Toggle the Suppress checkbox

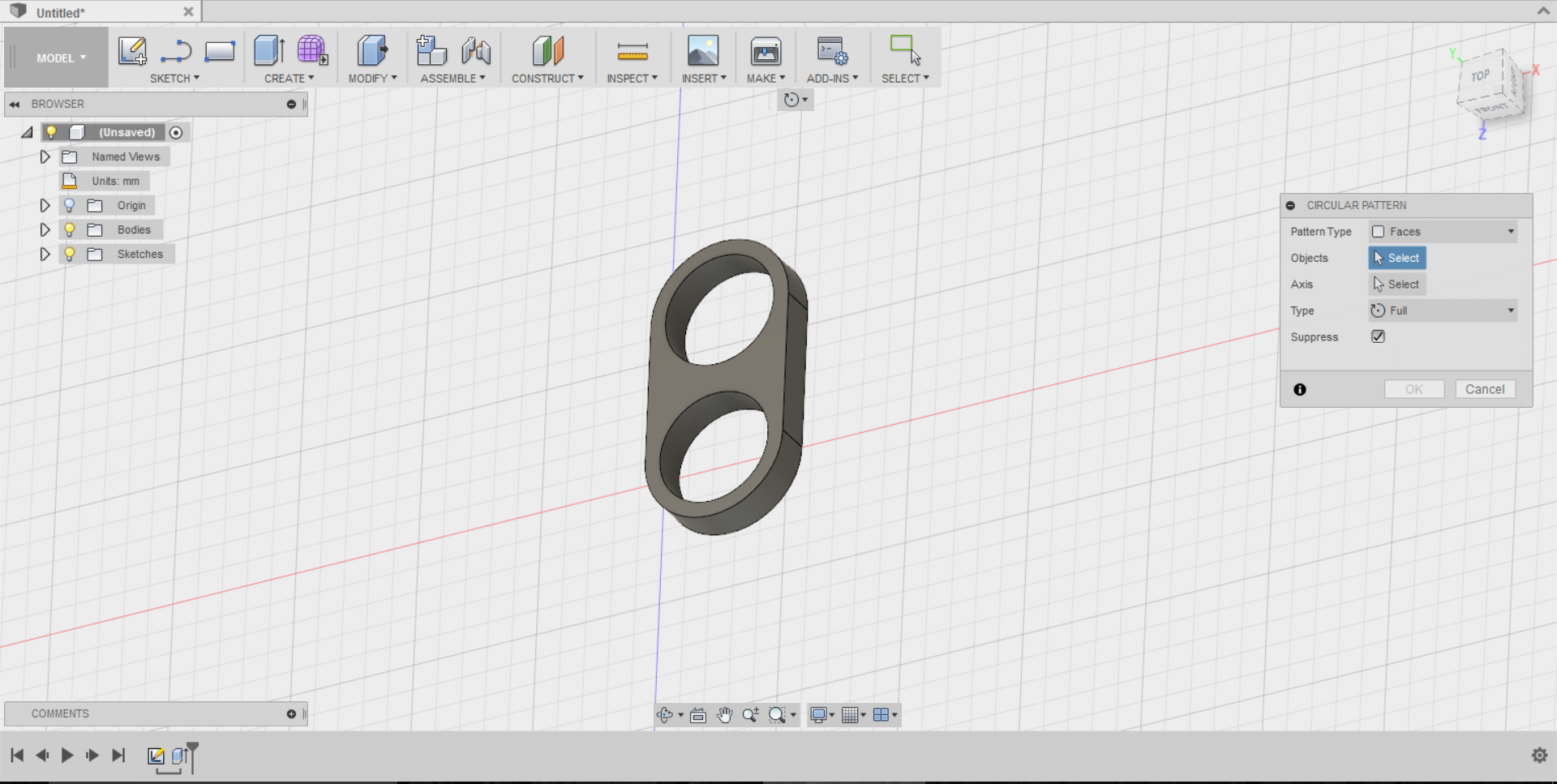pos(1378,336)
